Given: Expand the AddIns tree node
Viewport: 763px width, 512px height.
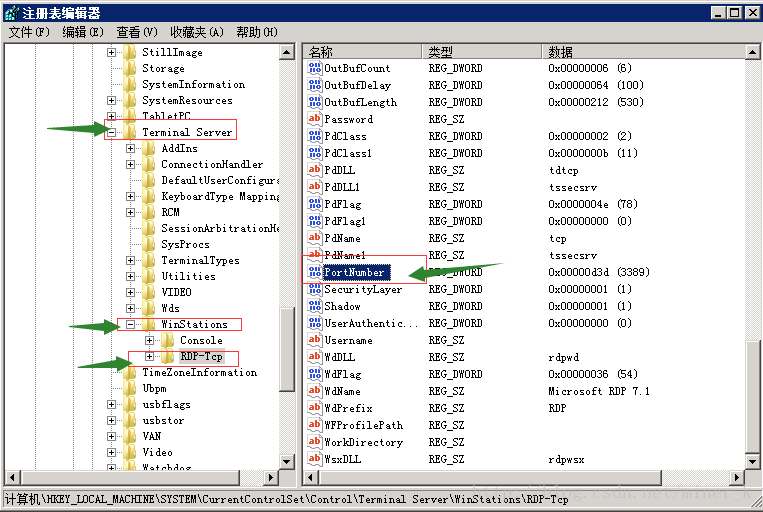Looking at the screenshot, I should coord(131,148).
